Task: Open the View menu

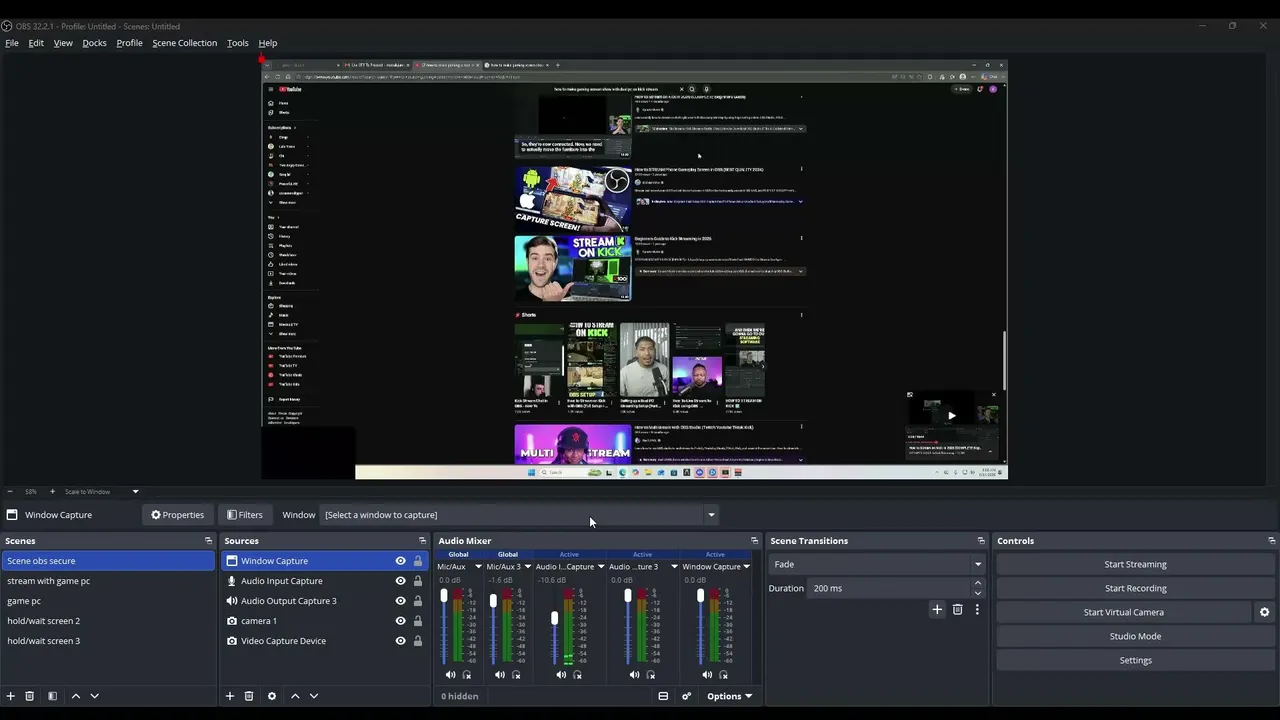Action: point(63,43)
